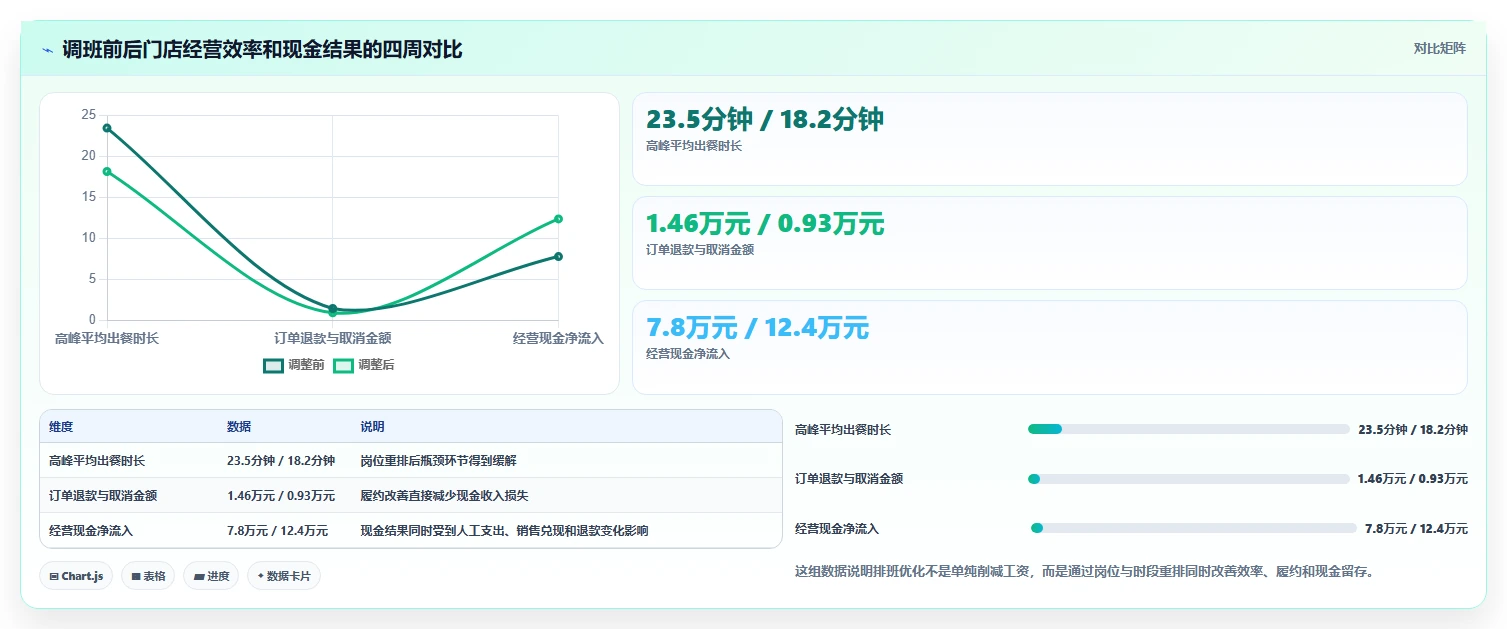Viewport: 1507px width, 629px height.
Task: Click table value 1.46万元 / 0.93万元
Action: tap(281, 496)
